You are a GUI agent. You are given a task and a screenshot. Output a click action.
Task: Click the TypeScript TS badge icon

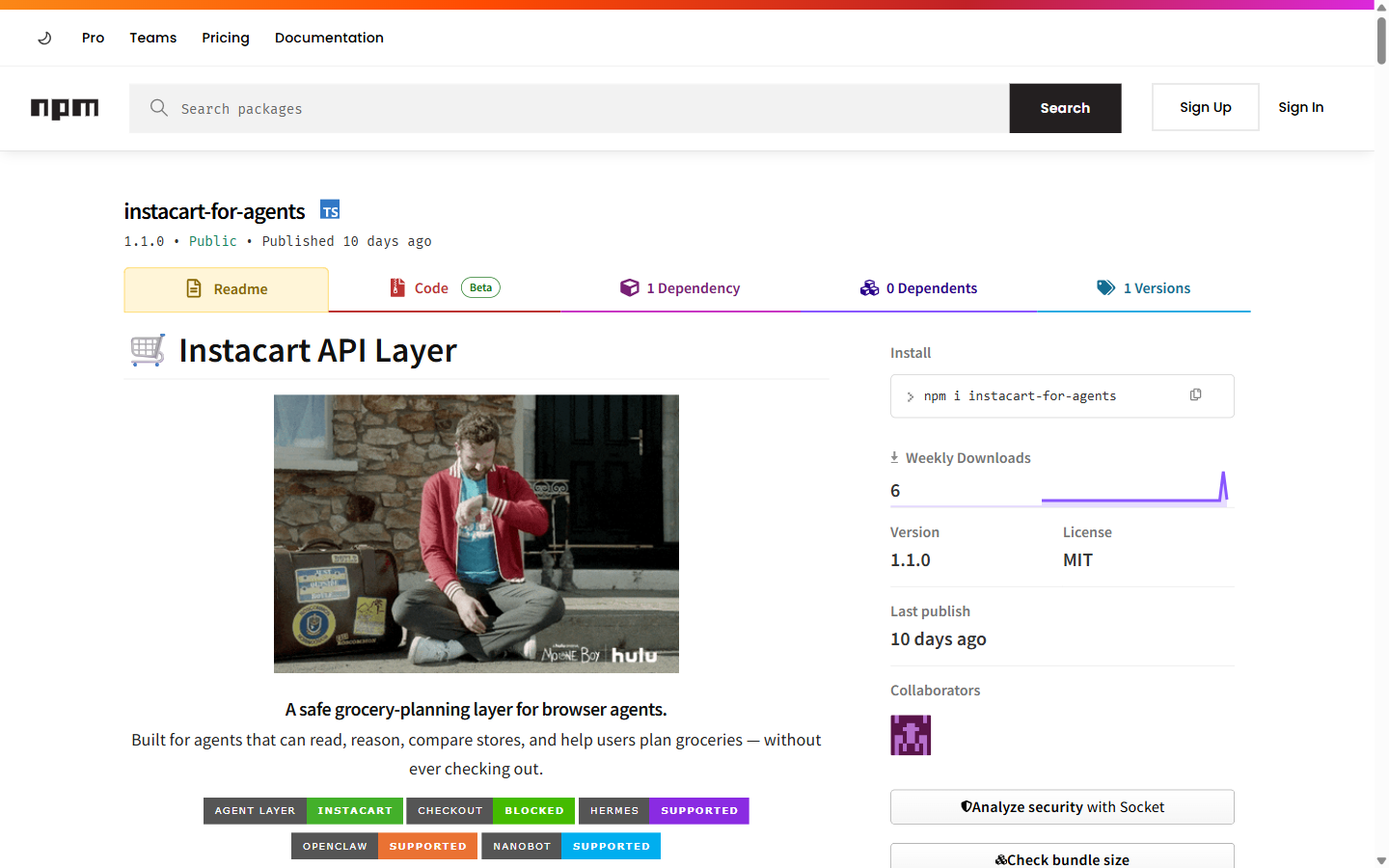[x=330, y=210]
